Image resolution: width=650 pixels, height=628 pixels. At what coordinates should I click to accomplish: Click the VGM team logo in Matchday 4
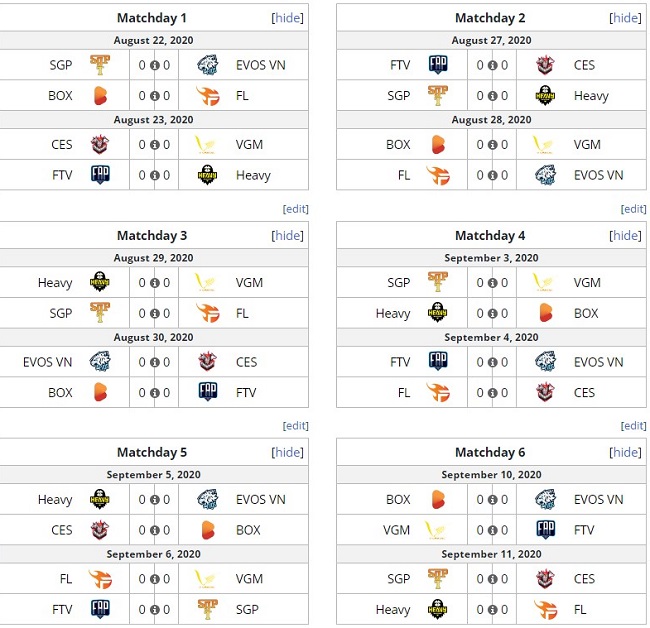point(546,282)
